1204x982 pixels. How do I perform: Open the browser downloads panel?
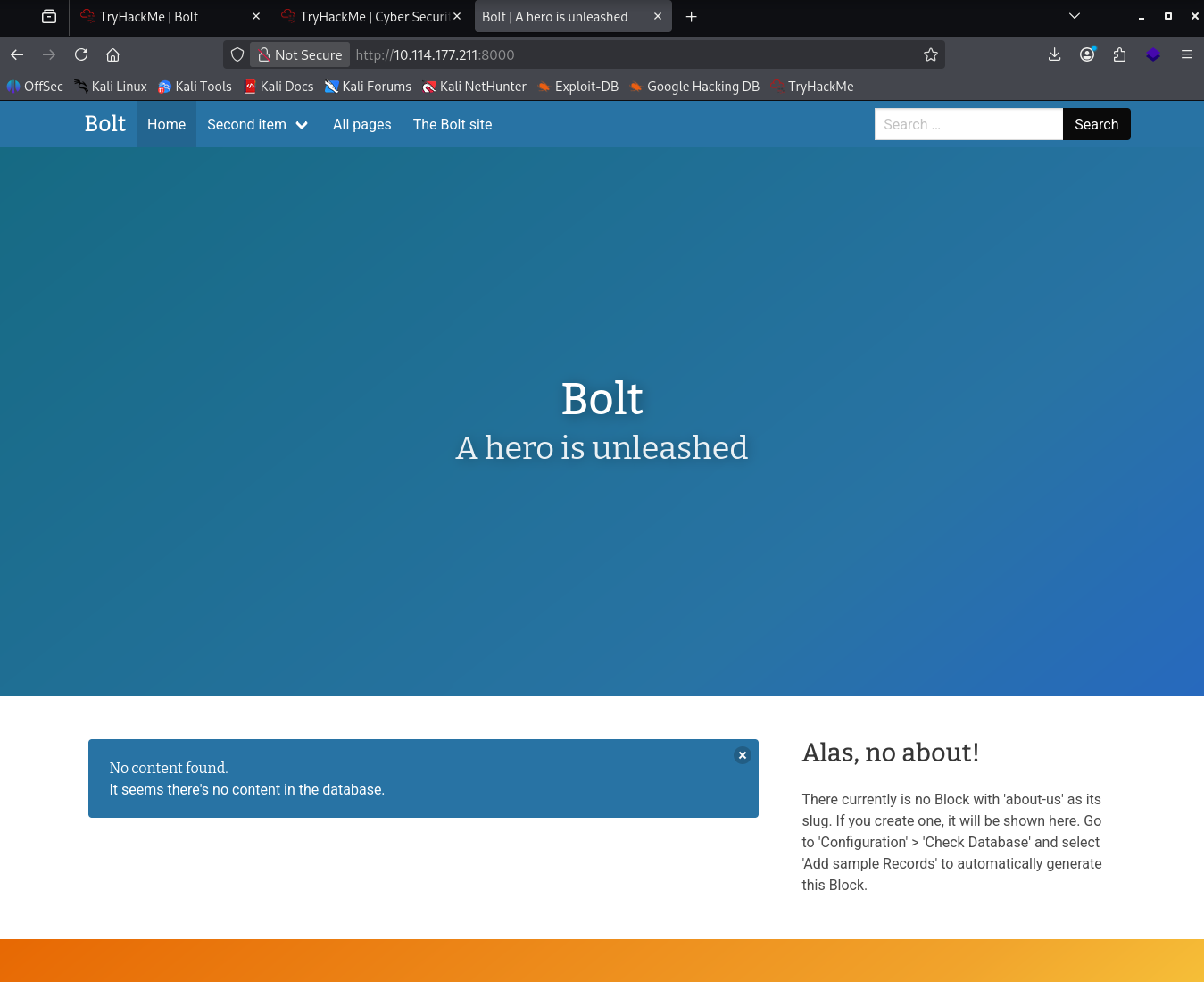(1054, 54)
